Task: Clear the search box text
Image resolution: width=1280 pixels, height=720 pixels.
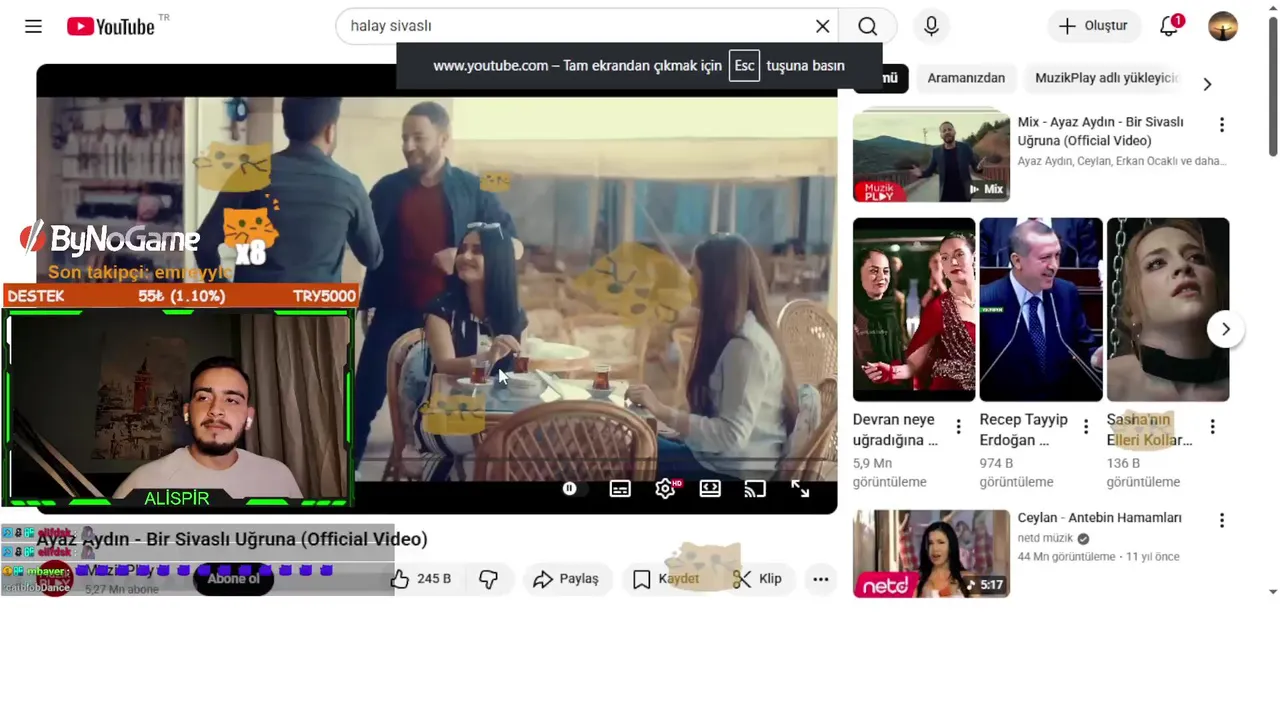Action: pos(822,26)
